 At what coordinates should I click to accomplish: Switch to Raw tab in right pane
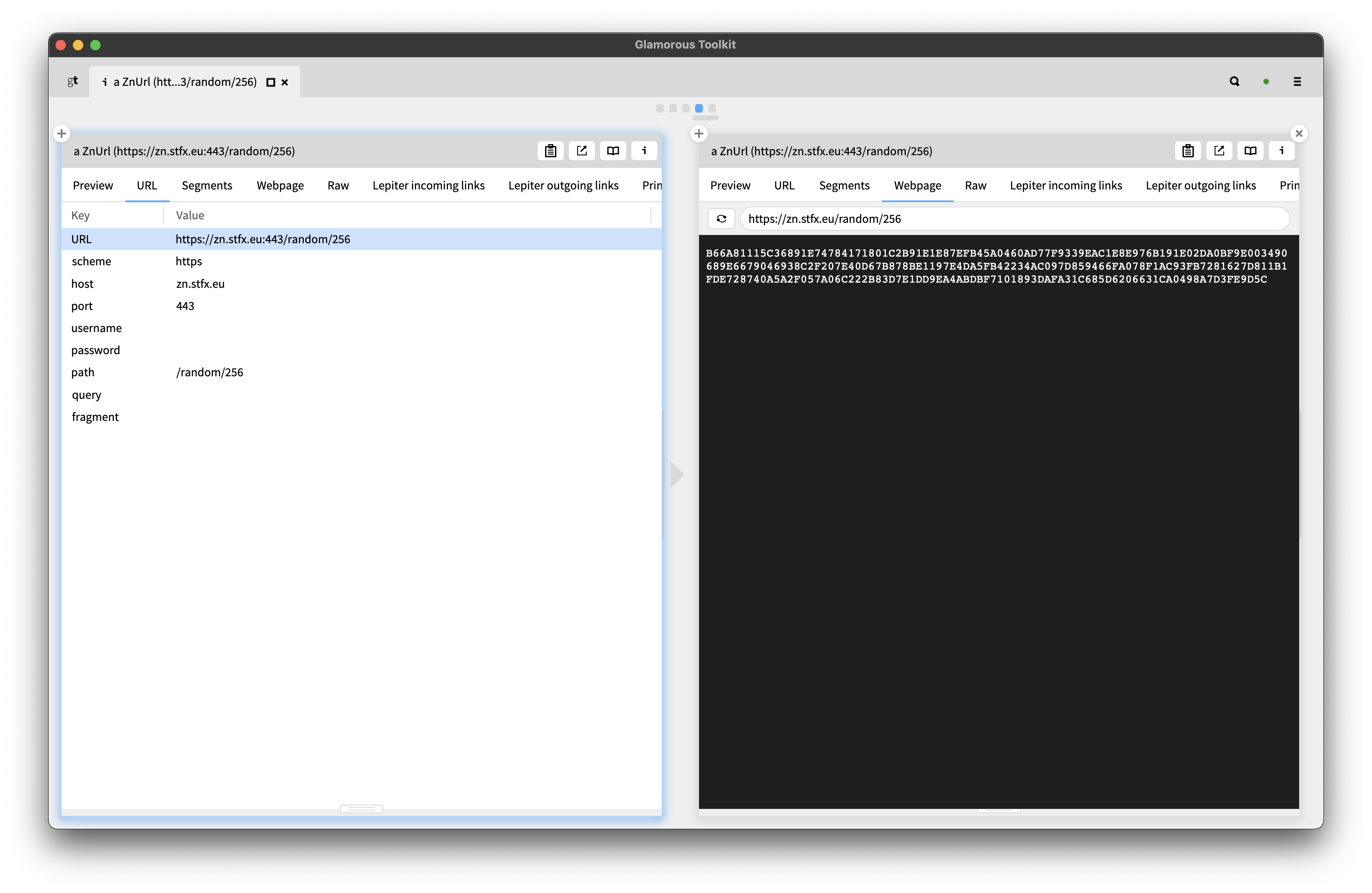pyautogui.click(x=975, y=186)
